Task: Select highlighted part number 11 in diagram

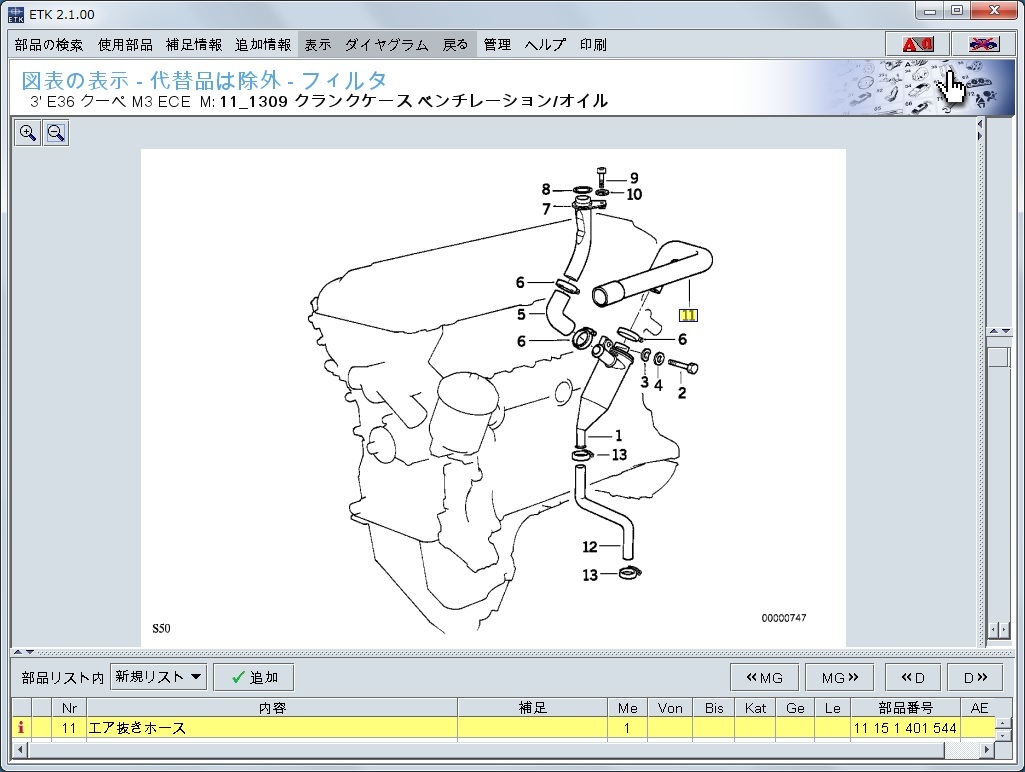Action: click(x=688, y=315)
